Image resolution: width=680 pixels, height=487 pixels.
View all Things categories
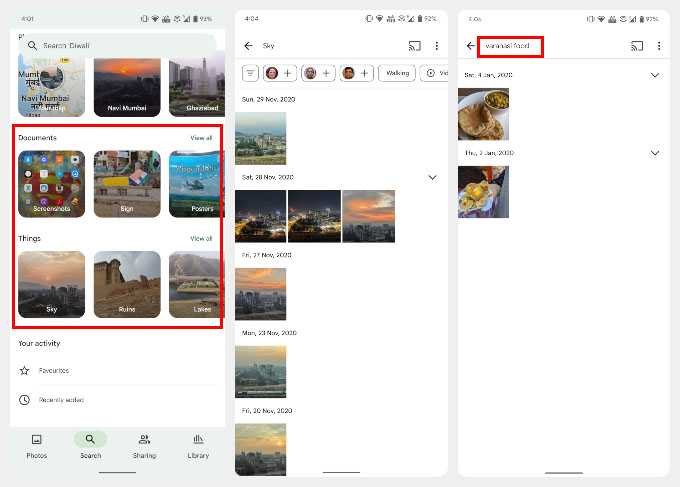click(201, 239)
